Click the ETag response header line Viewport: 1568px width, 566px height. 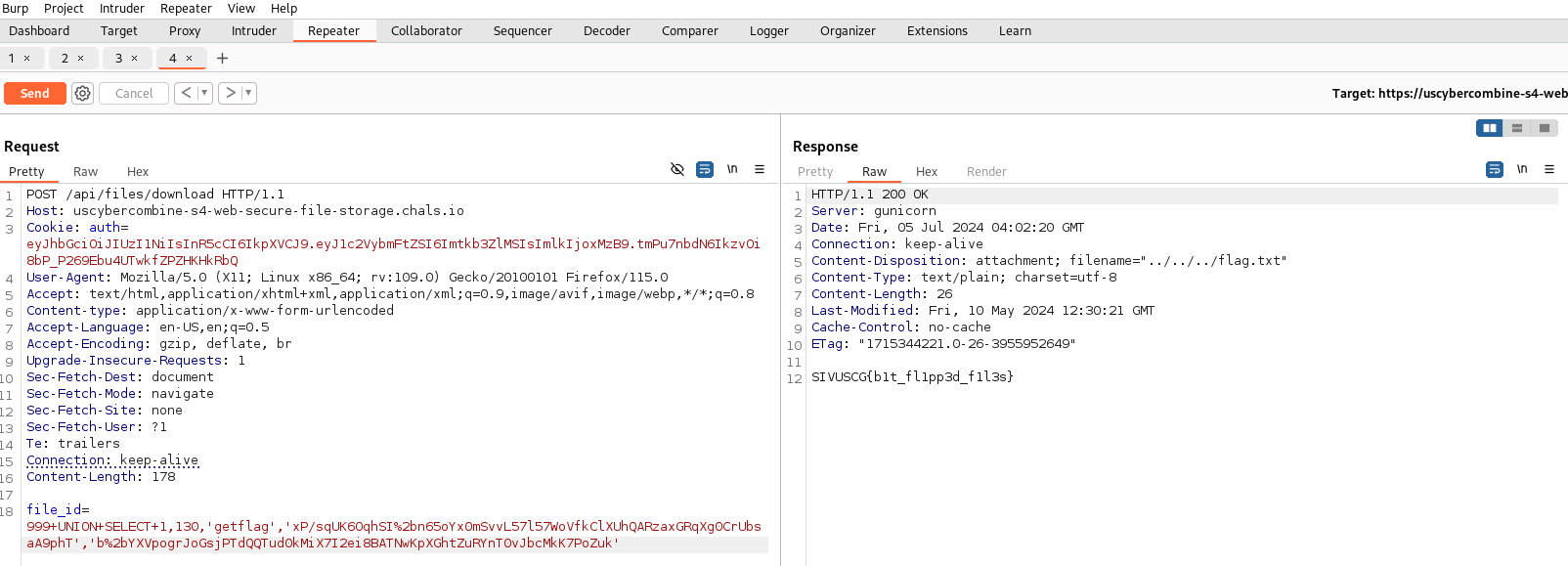pos(943,344)
